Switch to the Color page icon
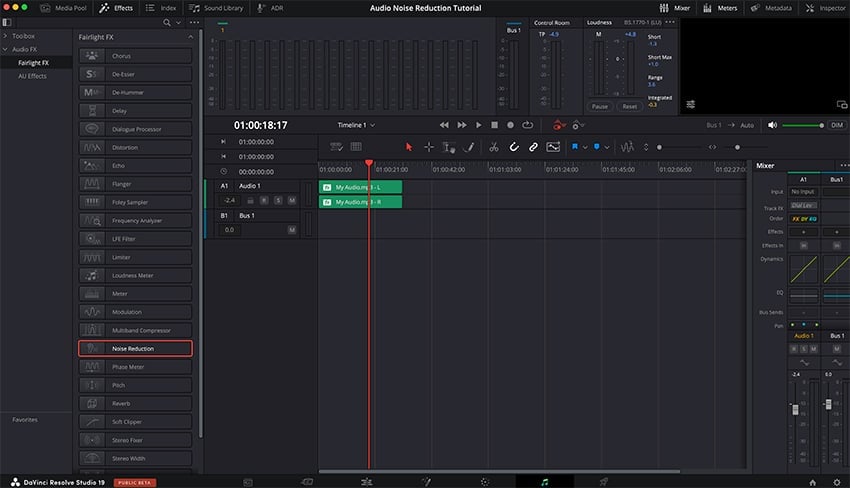850x488 pixels. tap(485, 482)
